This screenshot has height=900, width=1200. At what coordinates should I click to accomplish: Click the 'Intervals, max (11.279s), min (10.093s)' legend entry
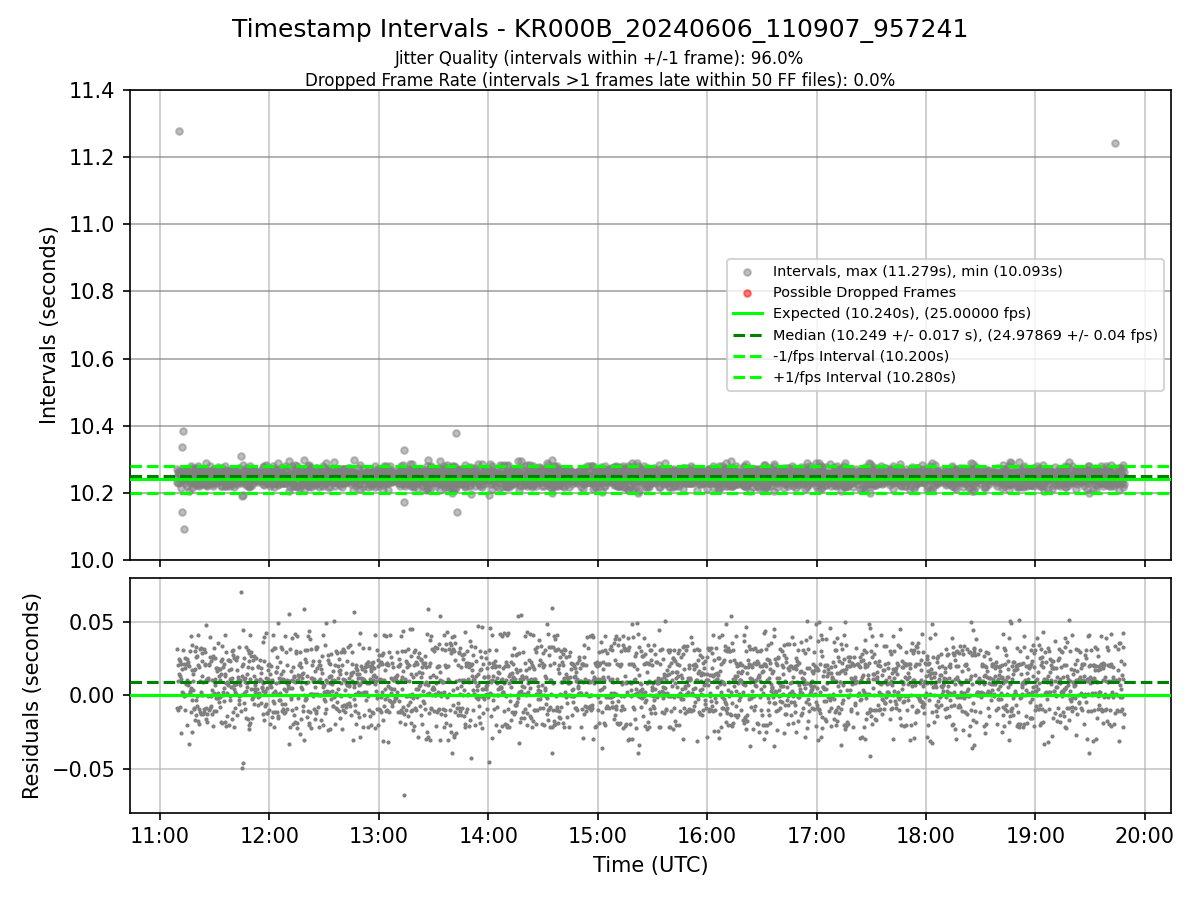tap(917, 271)
